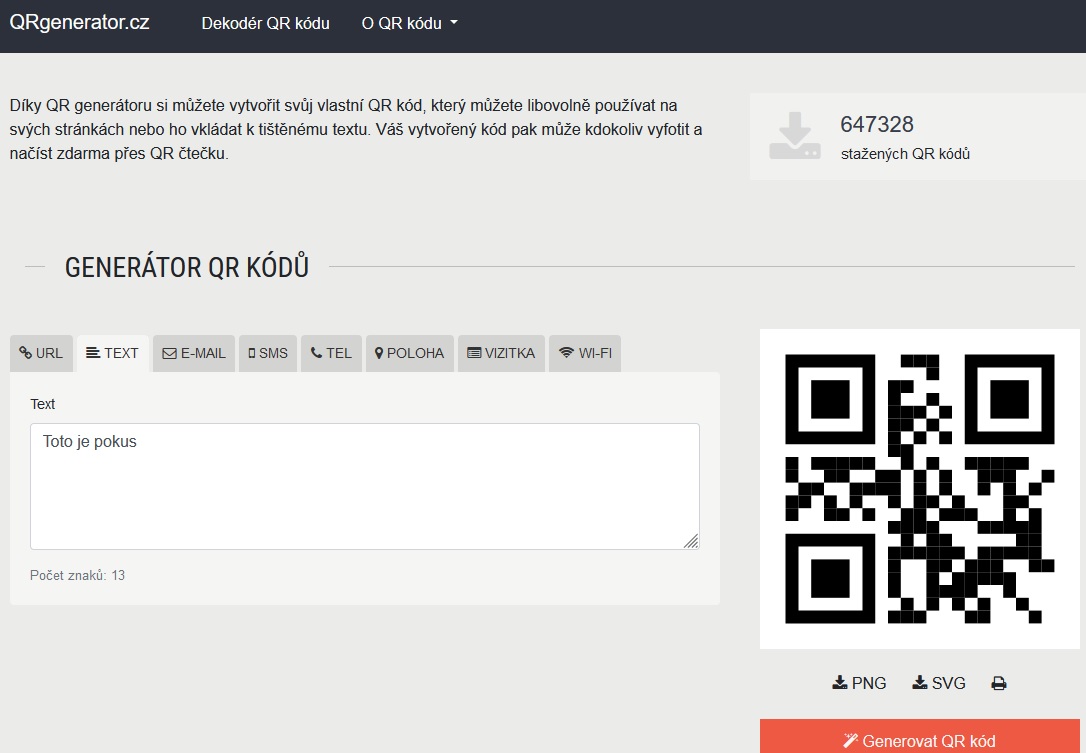1086x753 pixels.
Task: Grab the textarea resize handle corner
Action: [691, 541]
